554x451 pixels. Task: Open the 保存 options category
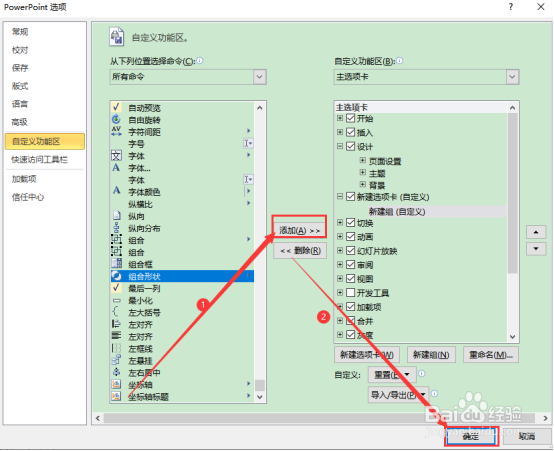click(20, 68)
